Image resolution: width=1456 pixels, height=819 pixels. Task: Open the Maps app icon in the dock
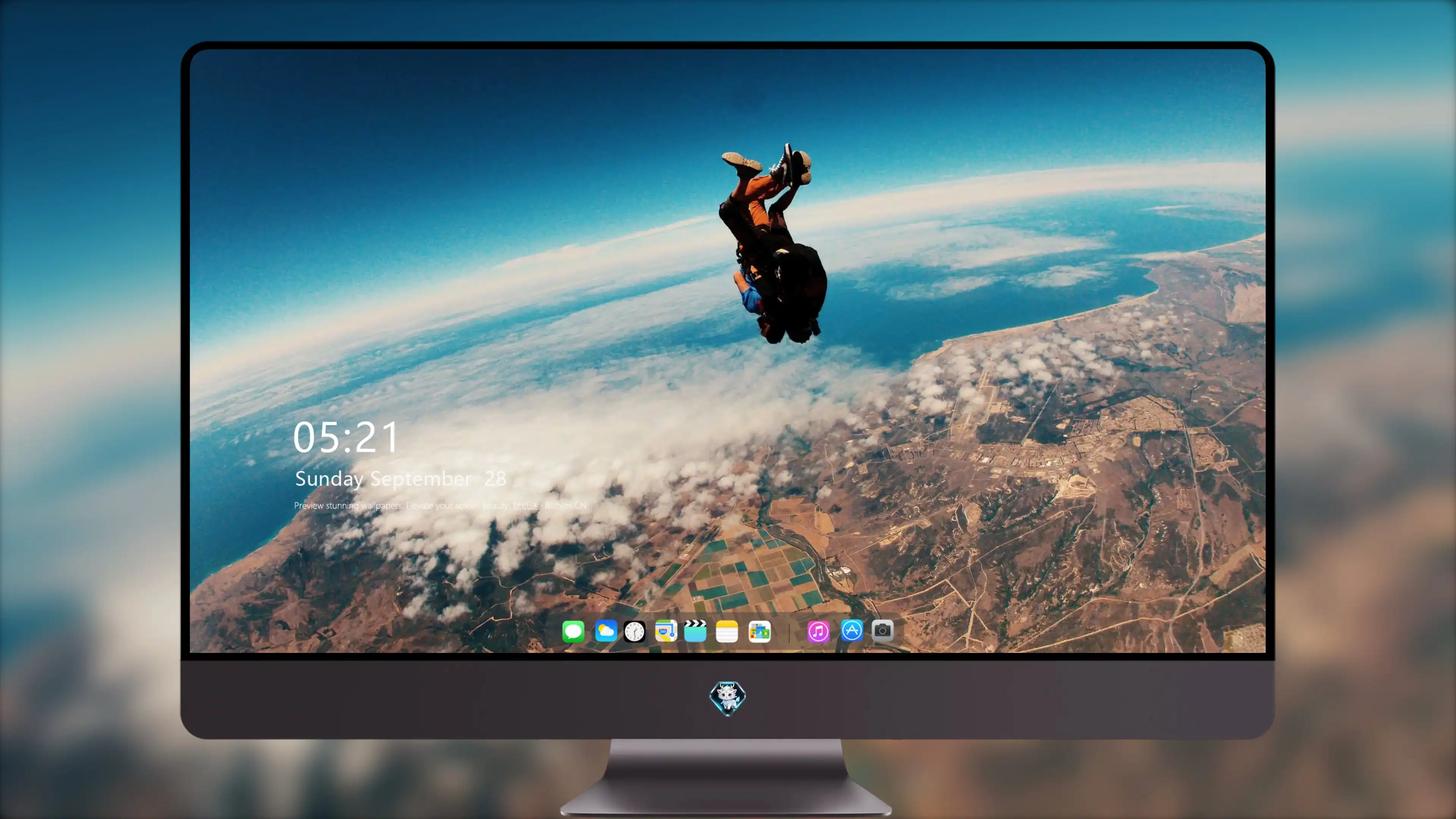[x=666, y=631]
